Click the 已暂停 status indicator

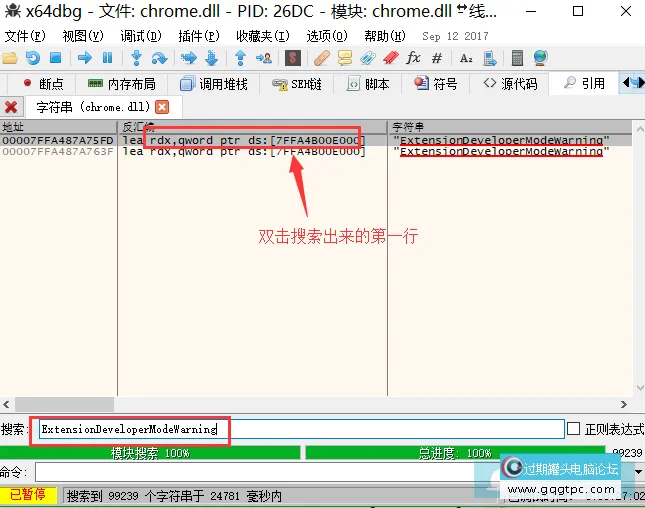pos(28,495)
